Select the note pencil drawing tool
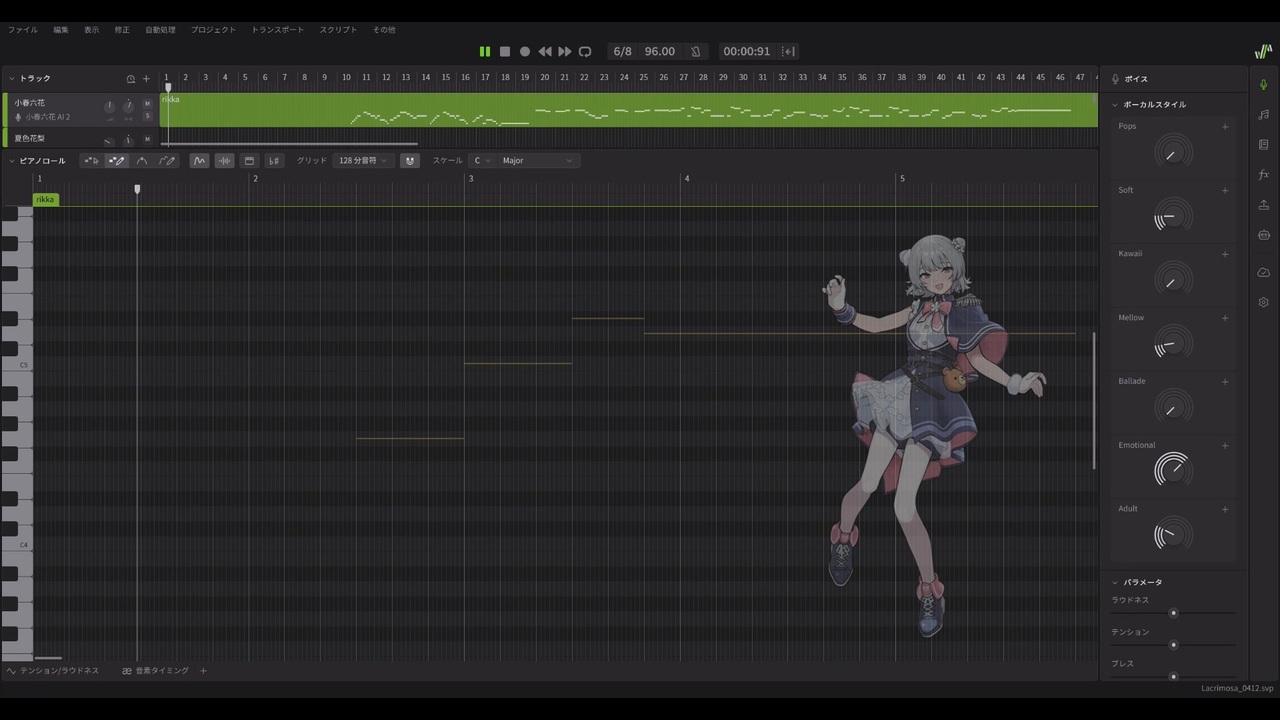Image resolution: width=1280 pixels, height=720 pixels. click(116, 161)
